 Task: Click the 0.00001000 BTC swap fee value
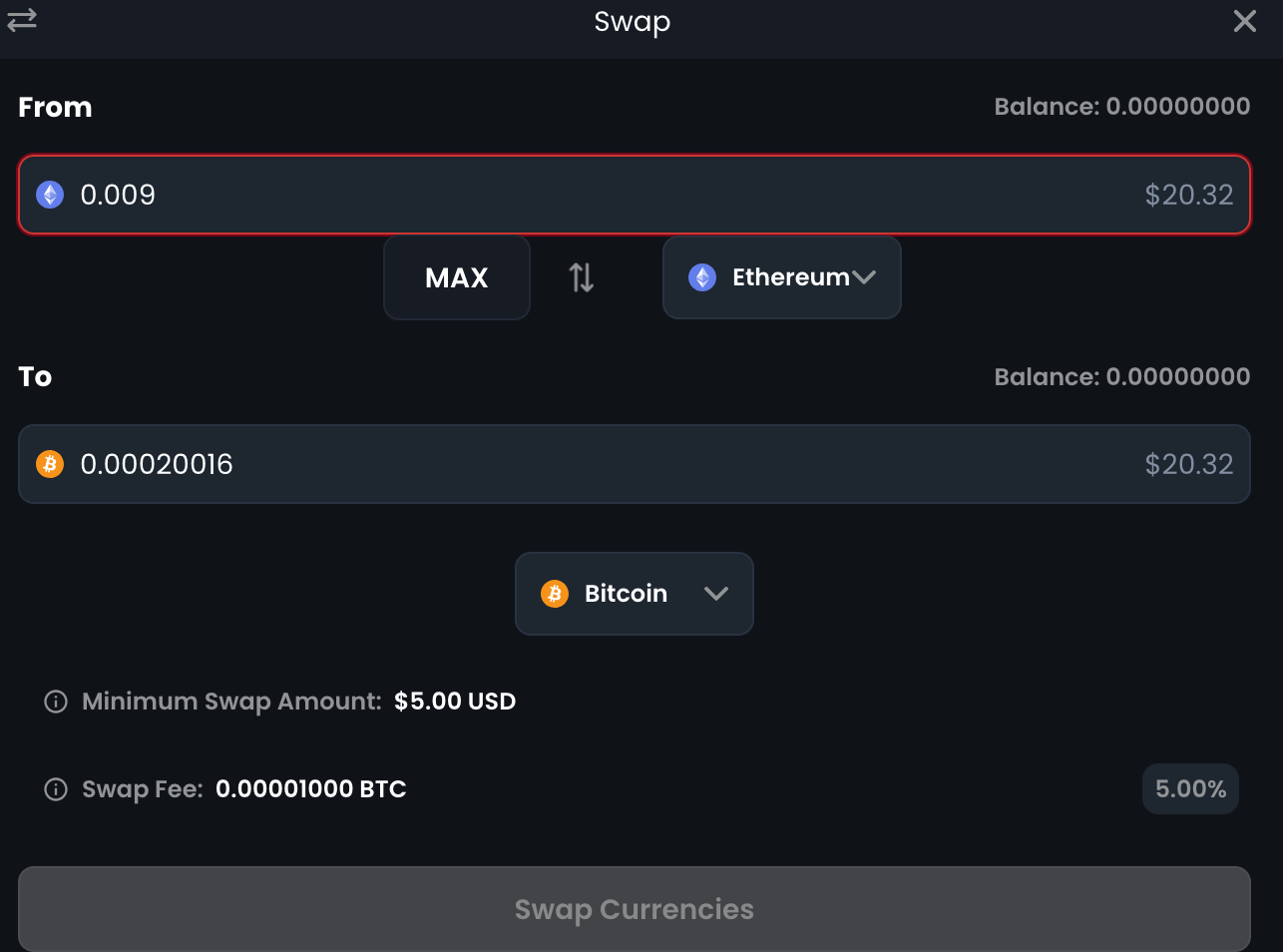tap(311, 789)
